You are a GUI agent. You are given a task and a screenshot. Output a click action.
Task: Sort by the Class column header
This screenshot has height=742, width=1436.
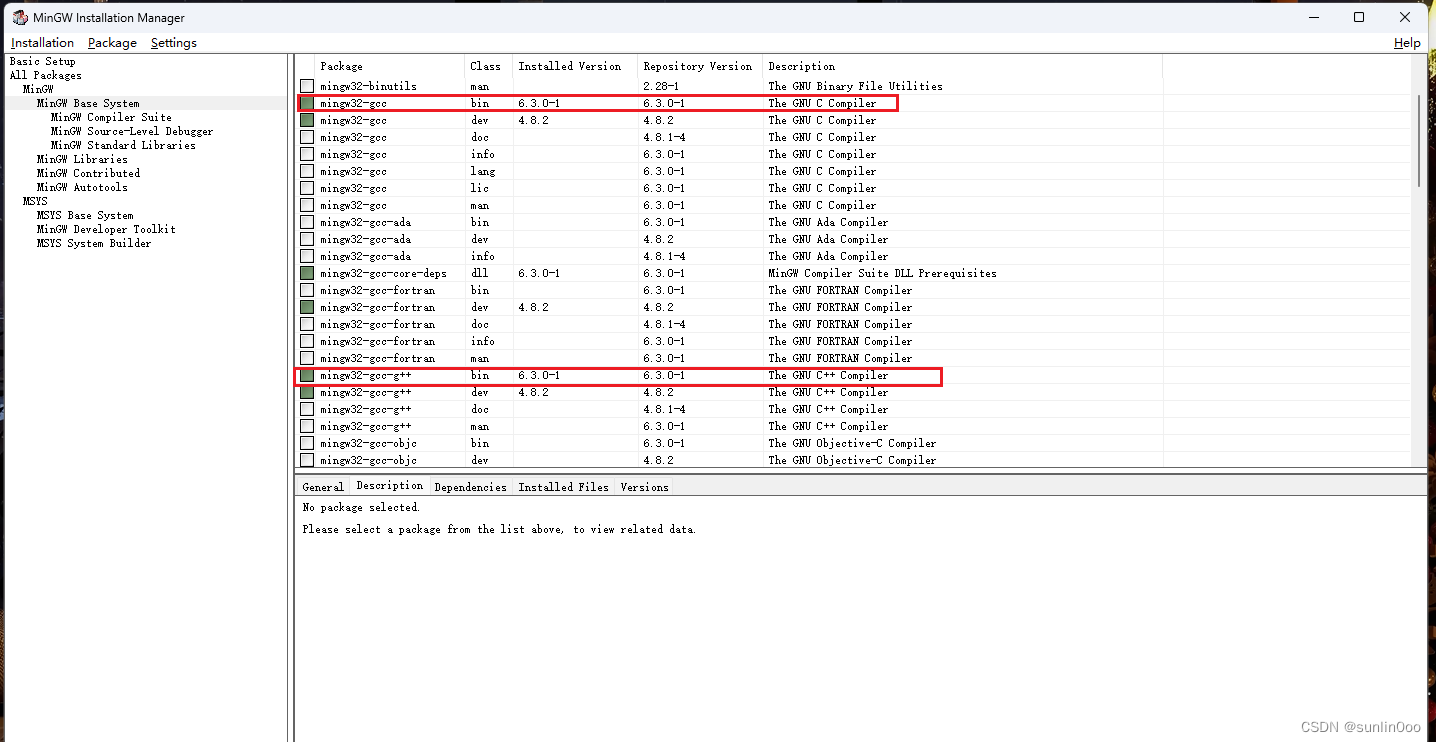(x=488, y=66)
